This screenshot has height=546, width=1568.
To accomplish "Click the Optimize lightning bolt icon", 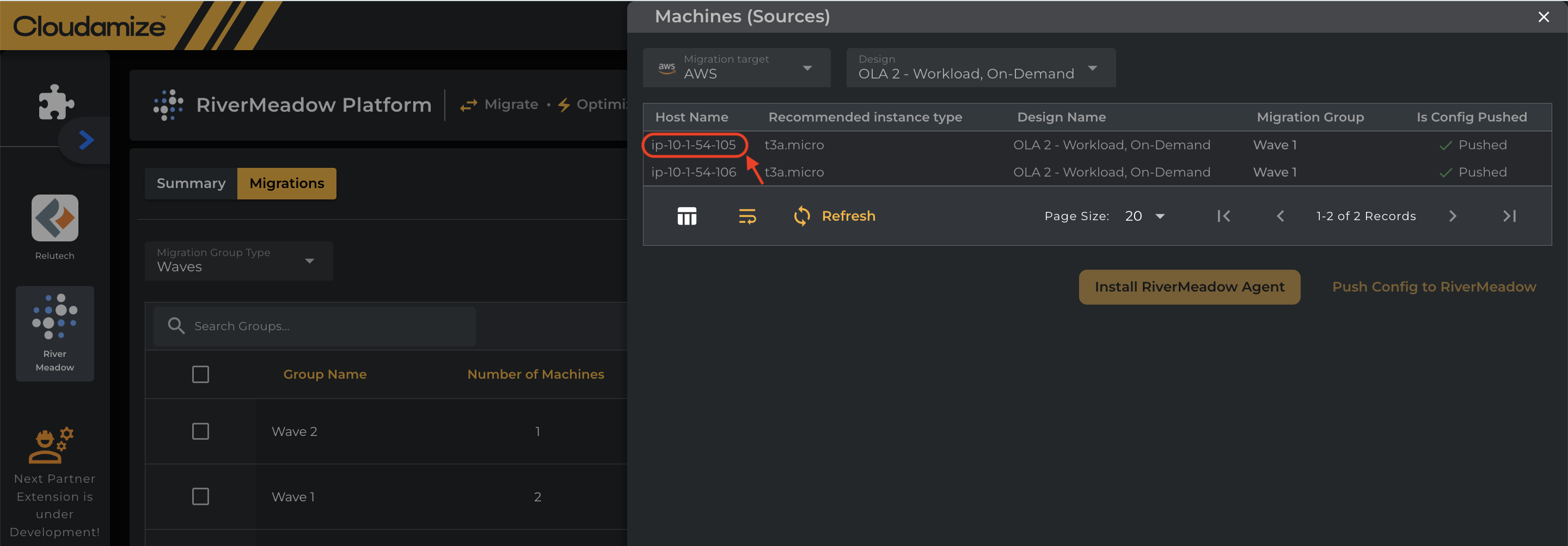I will click(x=564, y=105).
